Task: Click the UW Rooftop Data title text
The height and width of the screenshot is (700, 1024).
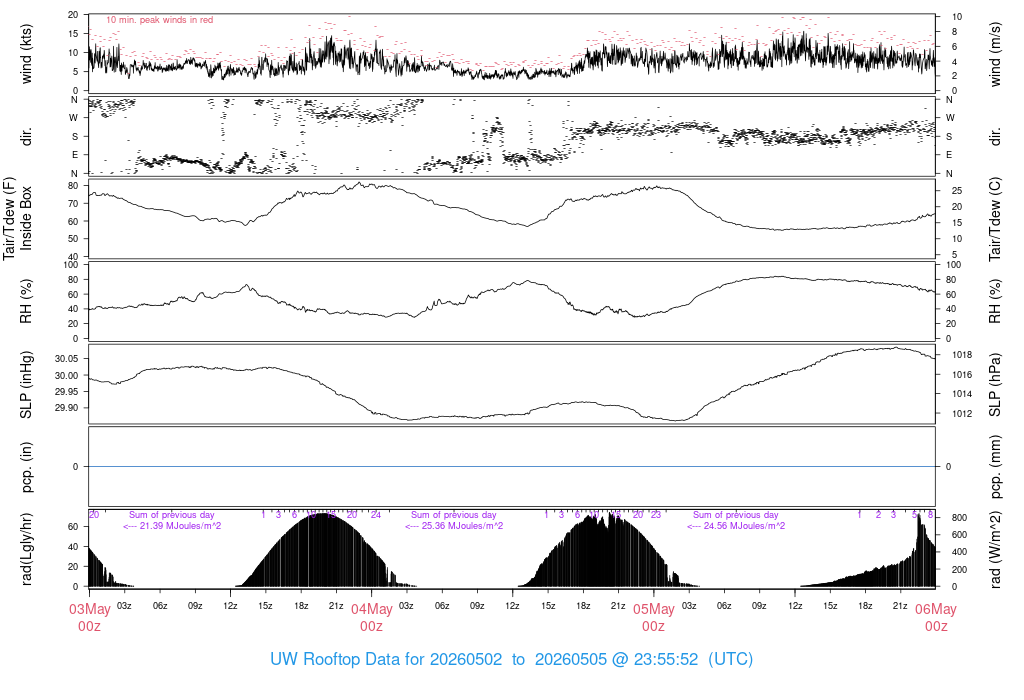Action: point(511,659)
